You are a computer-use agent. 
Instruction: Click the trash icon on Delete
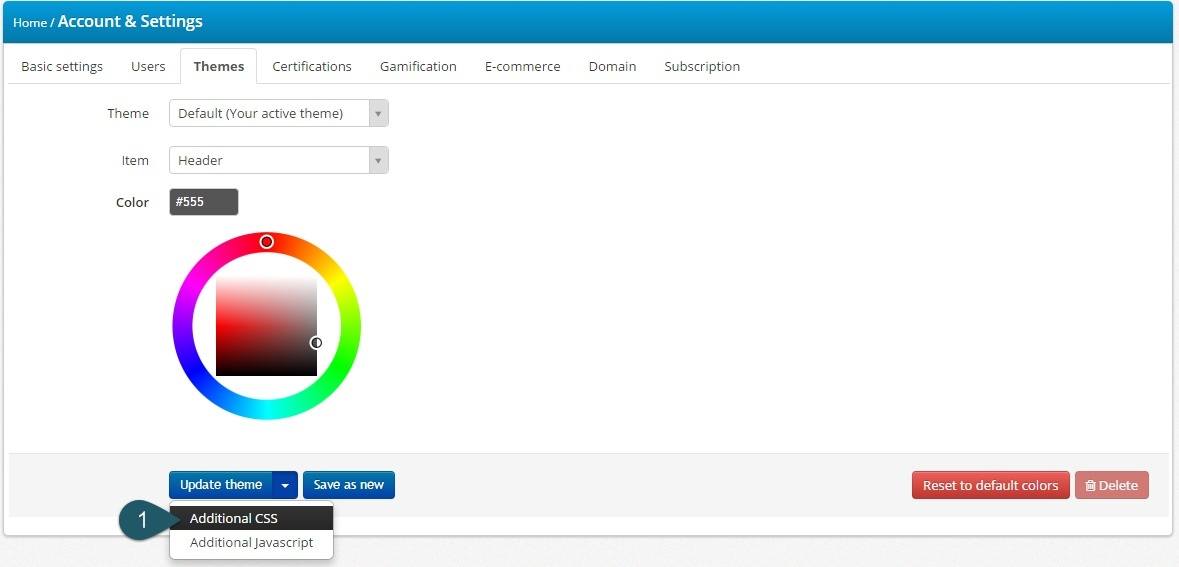[1090, 486]
